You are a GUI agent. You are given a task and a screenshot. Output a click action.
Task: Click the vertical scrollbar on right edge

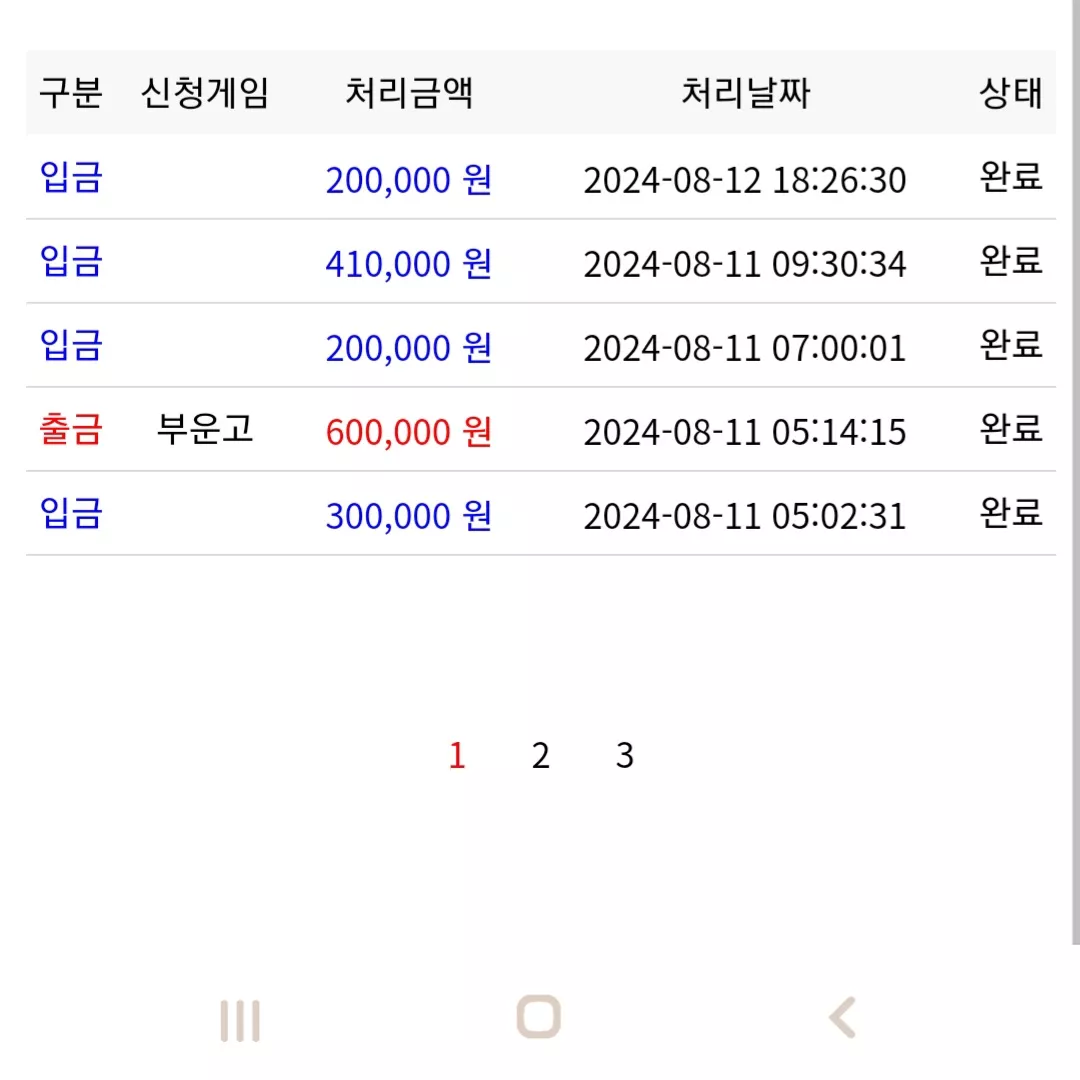1076,472
